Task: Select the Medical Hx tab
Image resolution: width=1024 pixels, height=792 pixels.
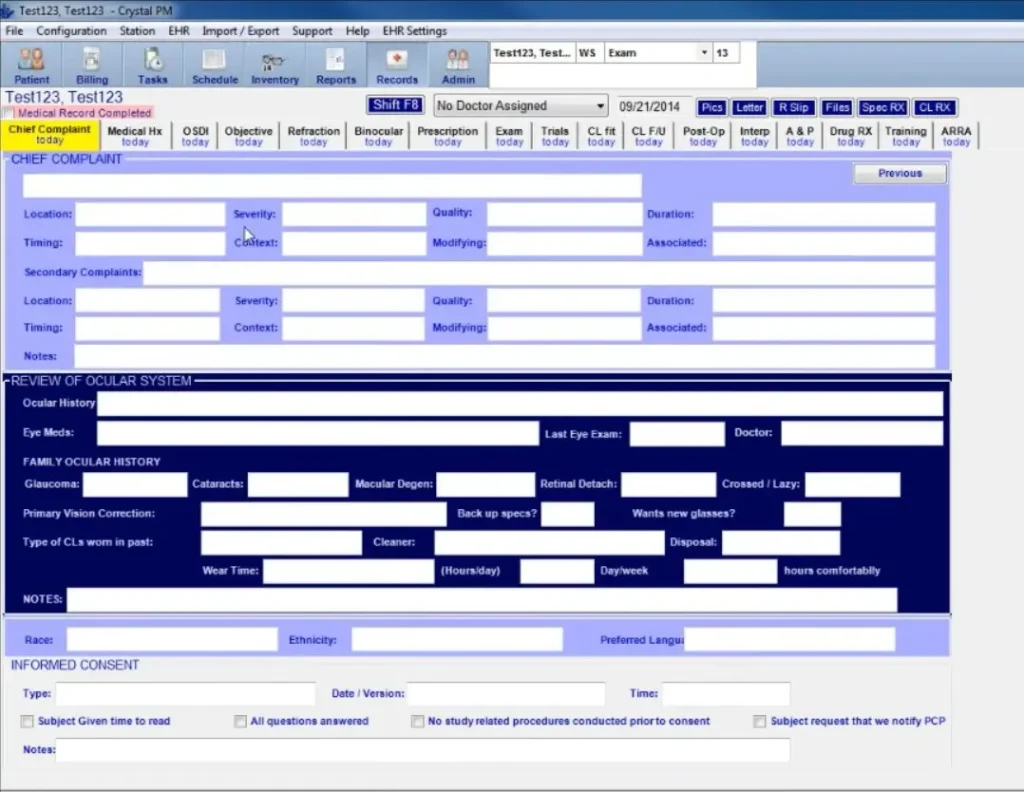Action: [135, 136]
